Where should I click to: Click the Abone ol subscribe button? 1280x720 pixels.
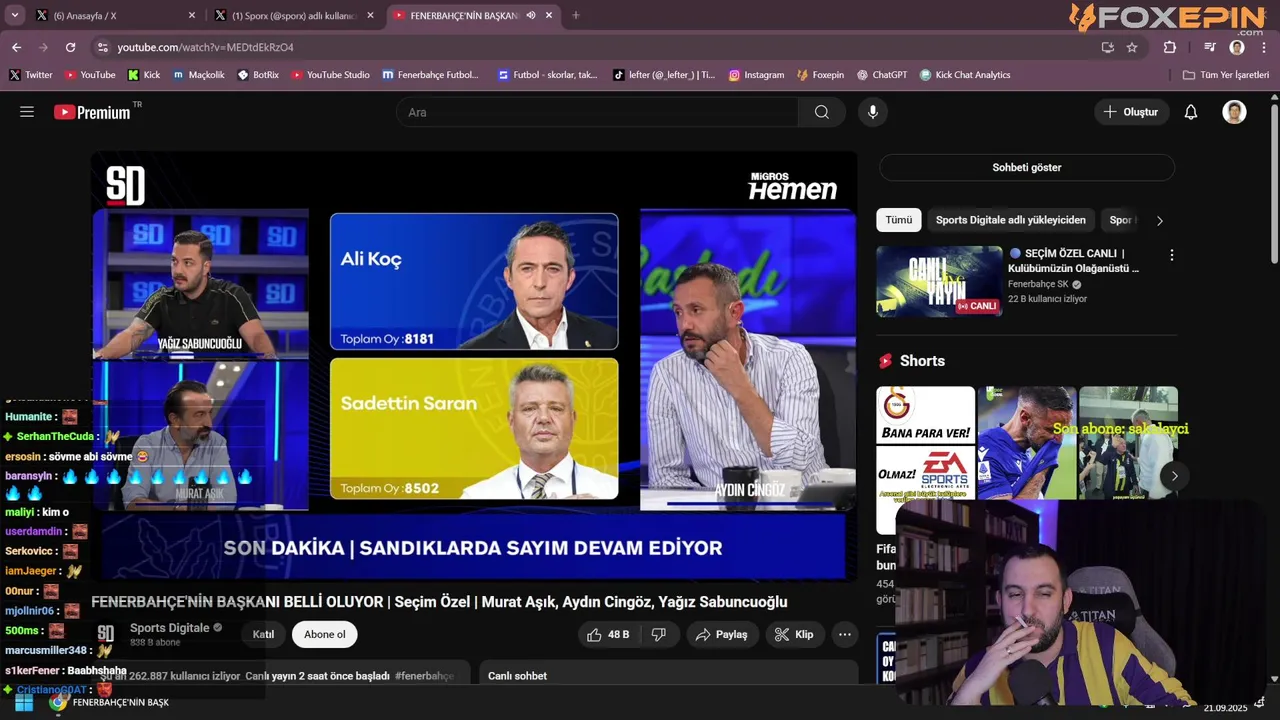tap(325, 635)
